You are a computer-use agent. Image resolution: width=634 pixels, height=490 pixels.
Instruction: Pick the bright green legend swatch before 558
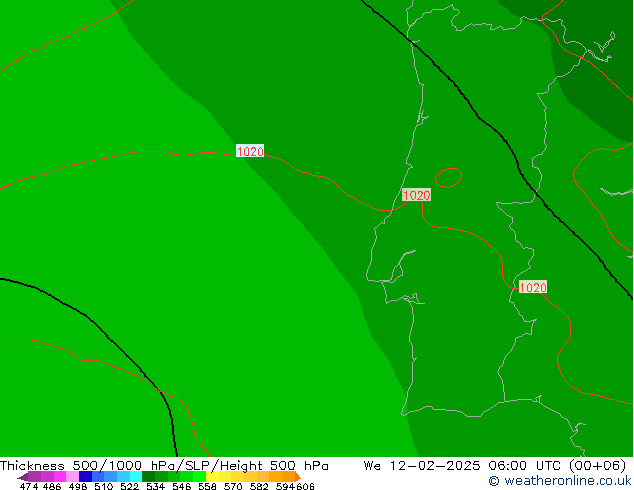click(200, 476)
